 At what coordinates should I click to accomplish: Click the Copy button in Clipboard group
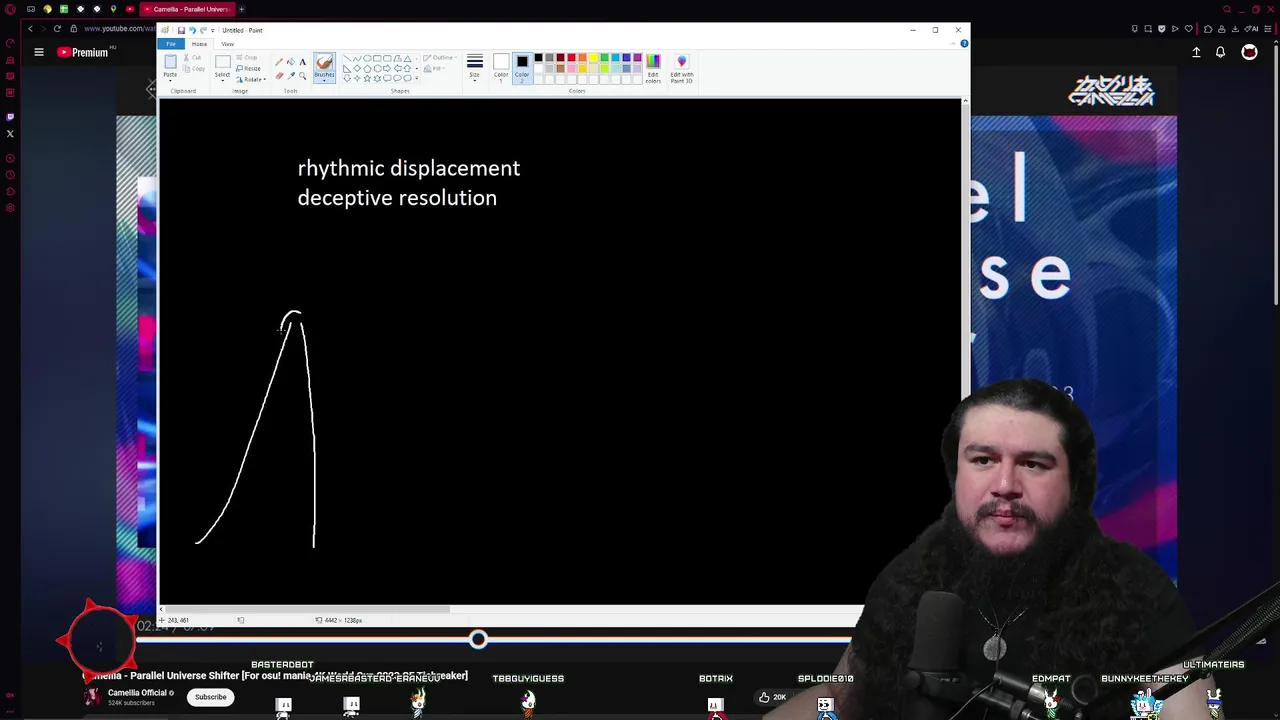click(193, 69)
